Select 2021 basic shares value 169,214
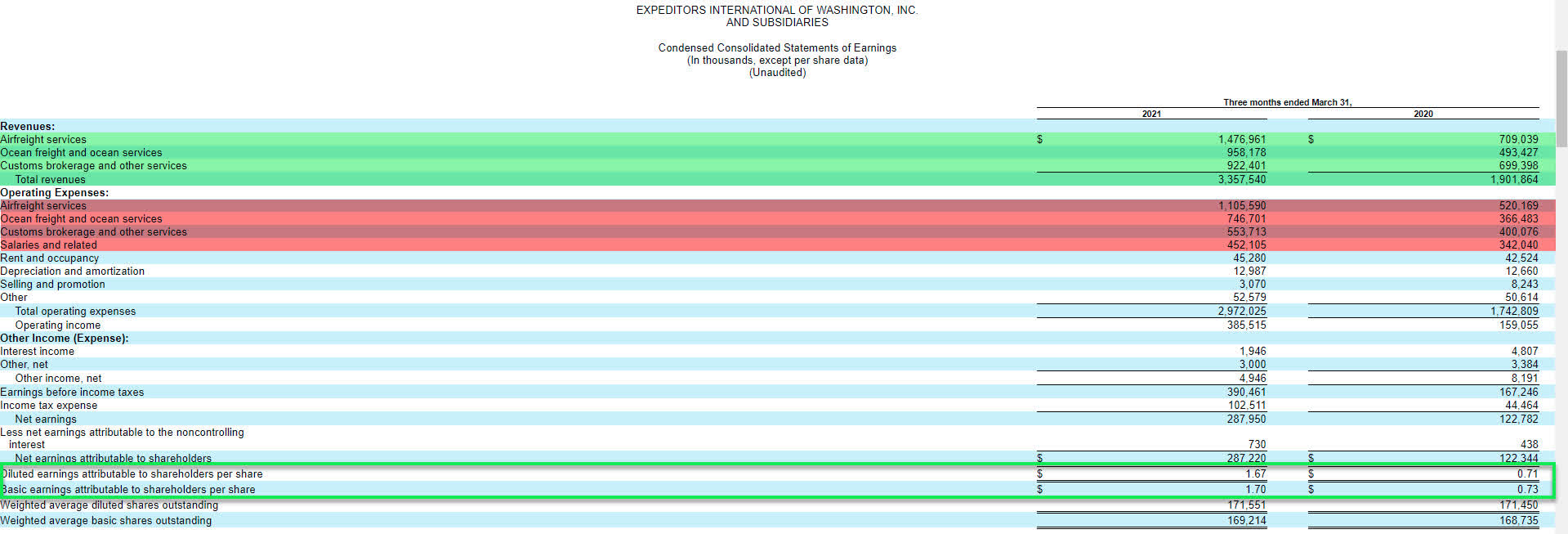Image resolution: width=1568 pixels, height=534 pixels. pyautogui.click(x=1246, y=521)
